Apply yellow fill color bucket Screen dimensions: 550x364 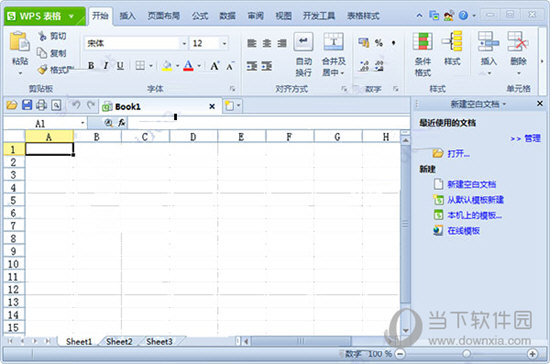point(167,66)
